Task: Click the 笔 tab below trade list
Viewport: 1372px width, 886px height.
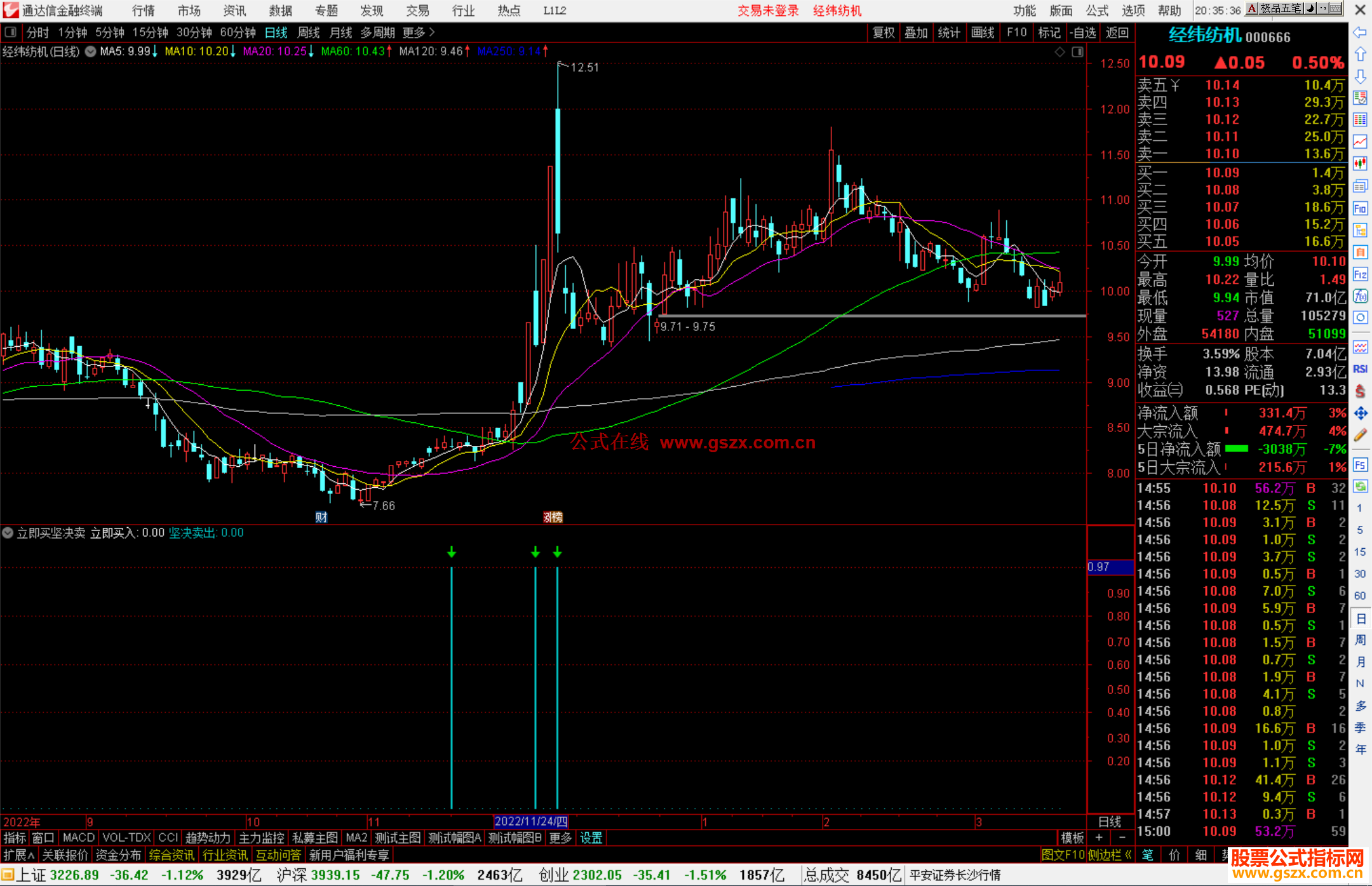Action: [1148, 855]
